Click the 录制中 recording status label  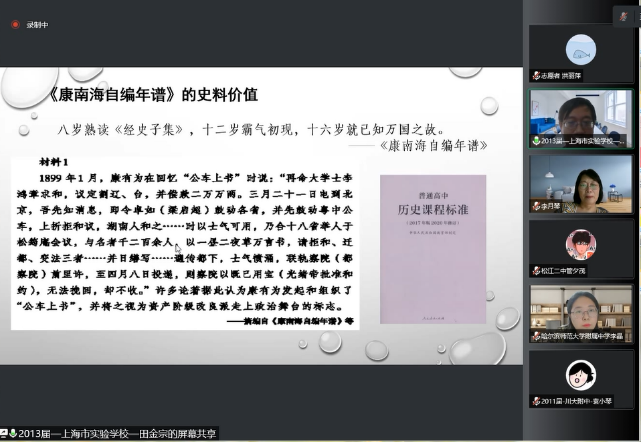(37, 25)
